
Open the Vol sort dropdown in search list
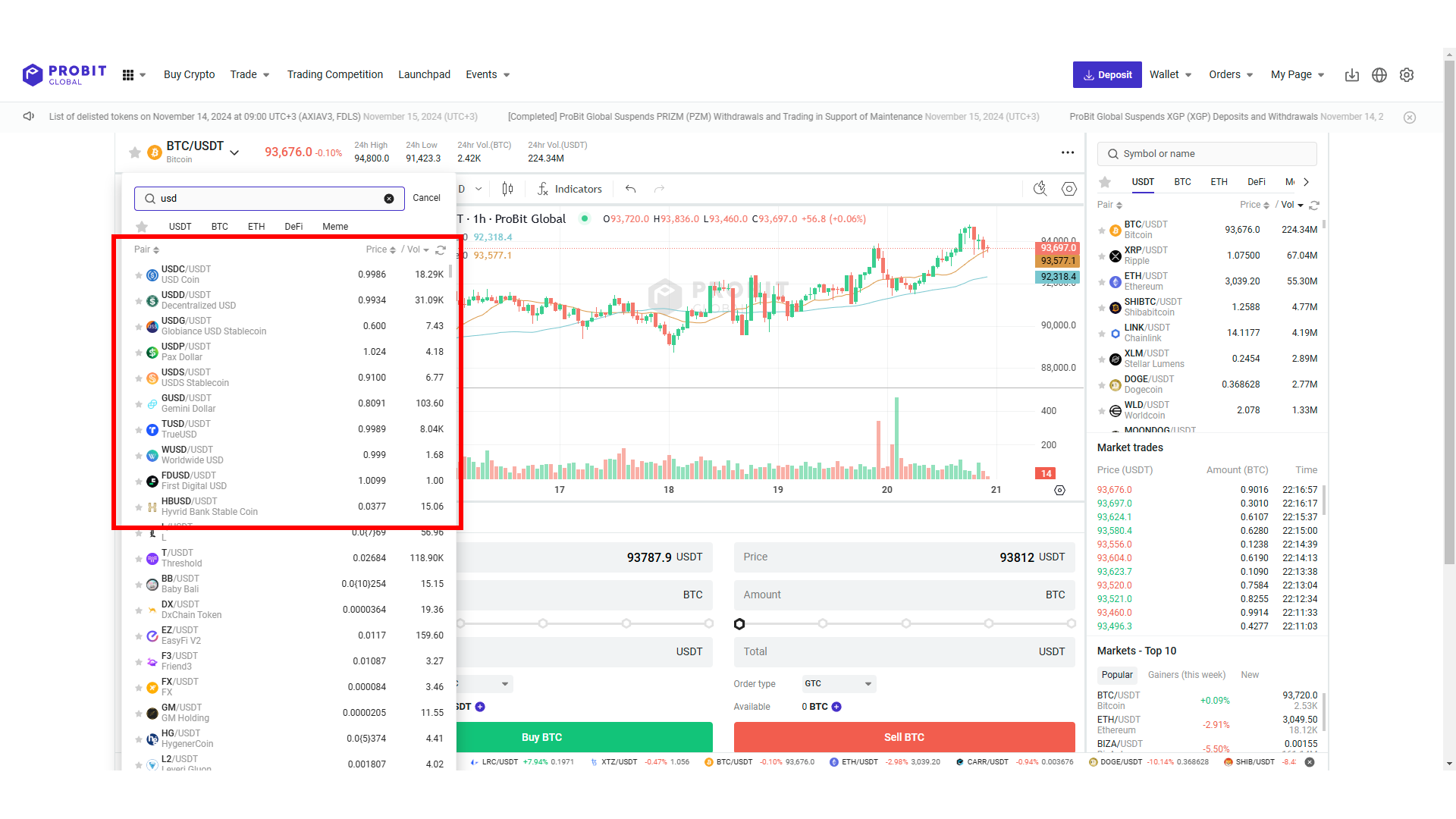coord(418,249)
